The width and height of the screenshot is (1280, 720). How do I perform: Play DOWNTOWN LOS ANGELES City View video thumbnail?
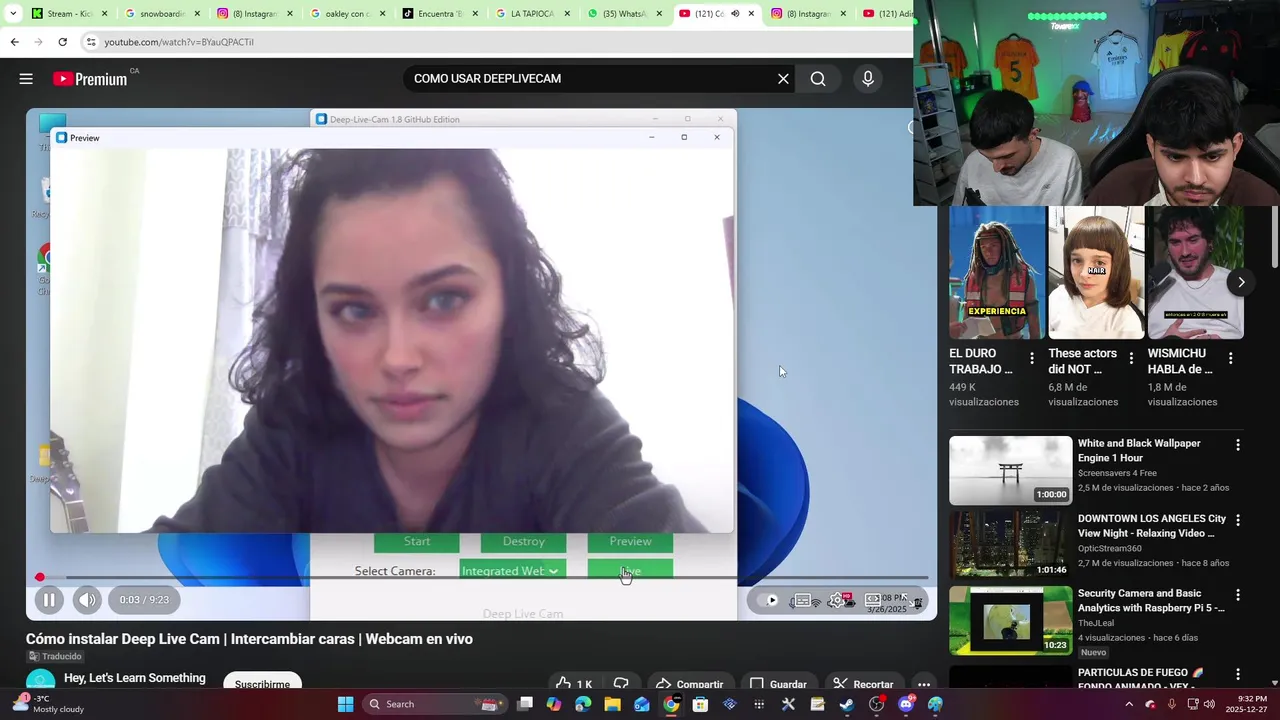[x=1010, y=545]
